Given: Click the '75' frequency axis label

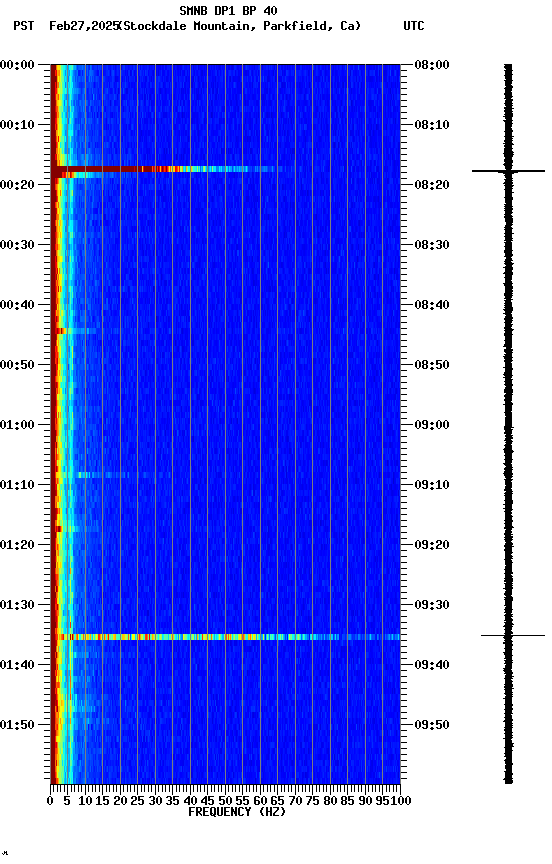Looking at the screenshot, I should point(312,801).
